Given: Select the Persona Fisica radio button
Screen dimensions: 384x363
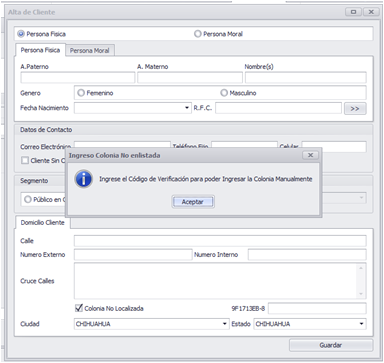Looking at the screenshot, I should click(x=21, y=34).
